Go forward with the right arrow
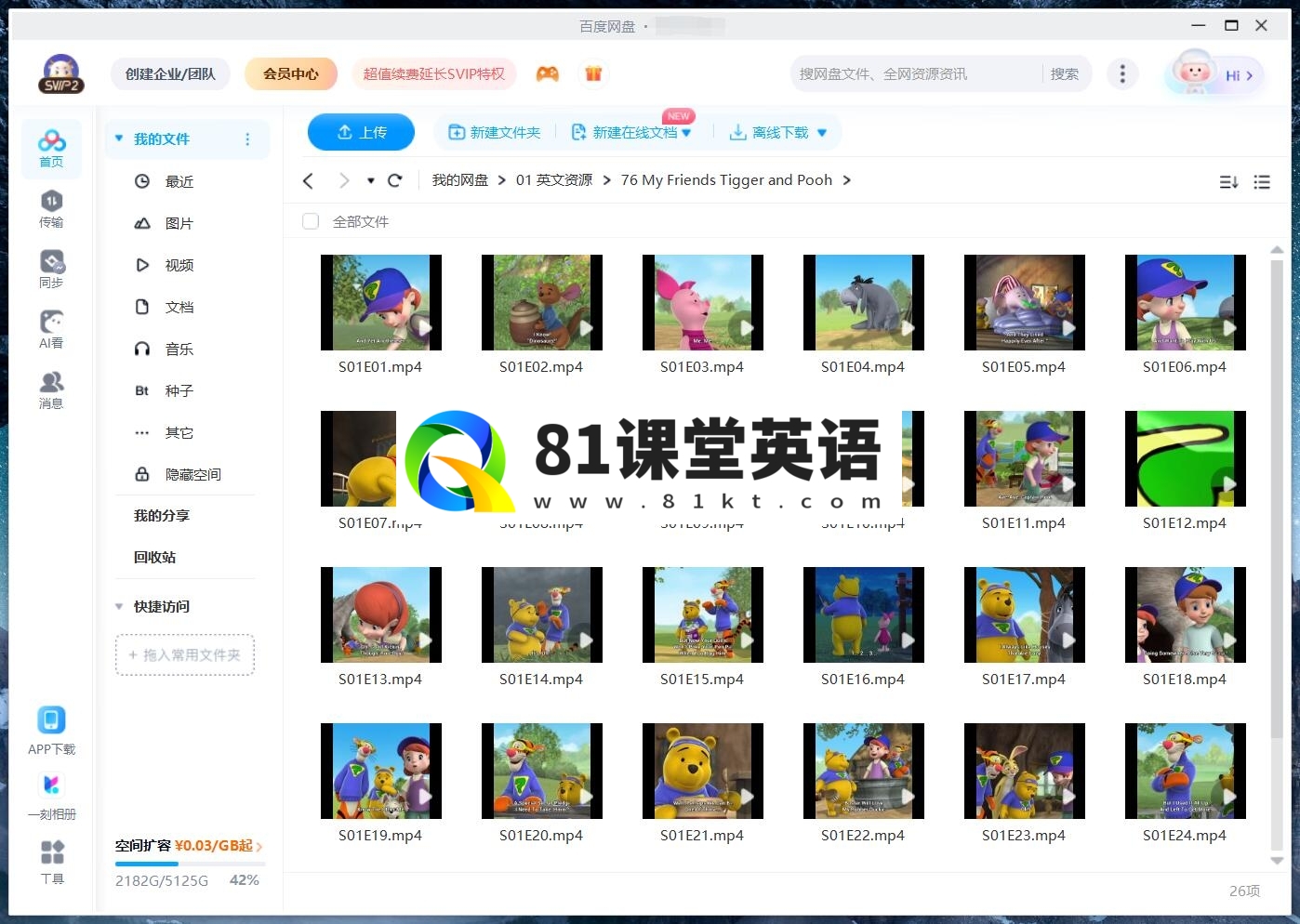The image size is (1300, 924). (344, 180)
